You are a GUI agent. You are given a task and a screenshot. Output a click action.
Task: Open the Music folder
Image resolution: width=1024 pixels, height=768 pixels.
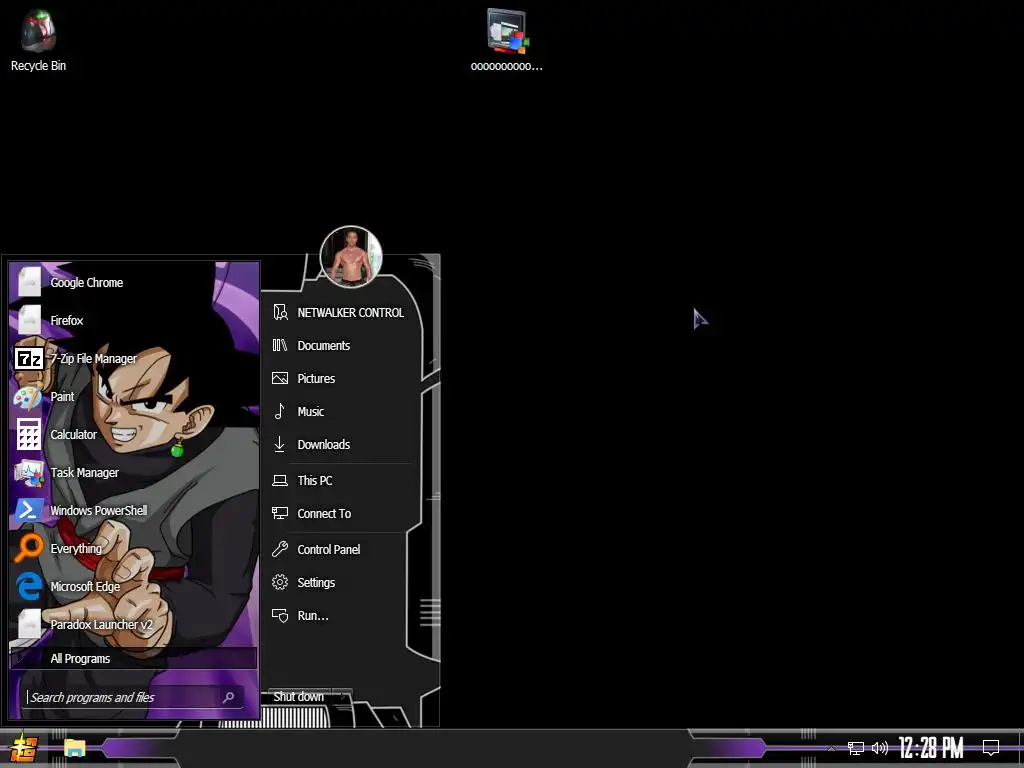pyautogui.click(x=342, y=411)
